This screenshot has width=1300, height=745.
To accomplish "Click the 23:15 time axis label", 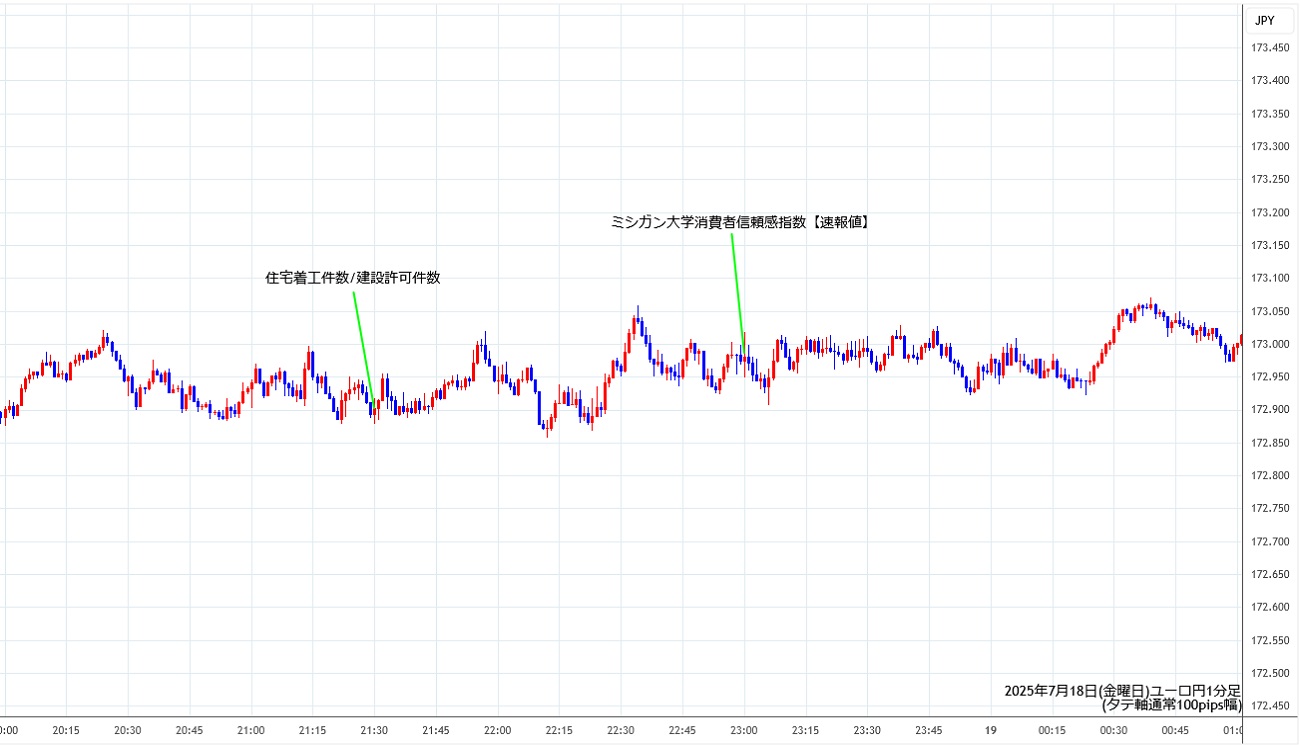I will [805, 731].
